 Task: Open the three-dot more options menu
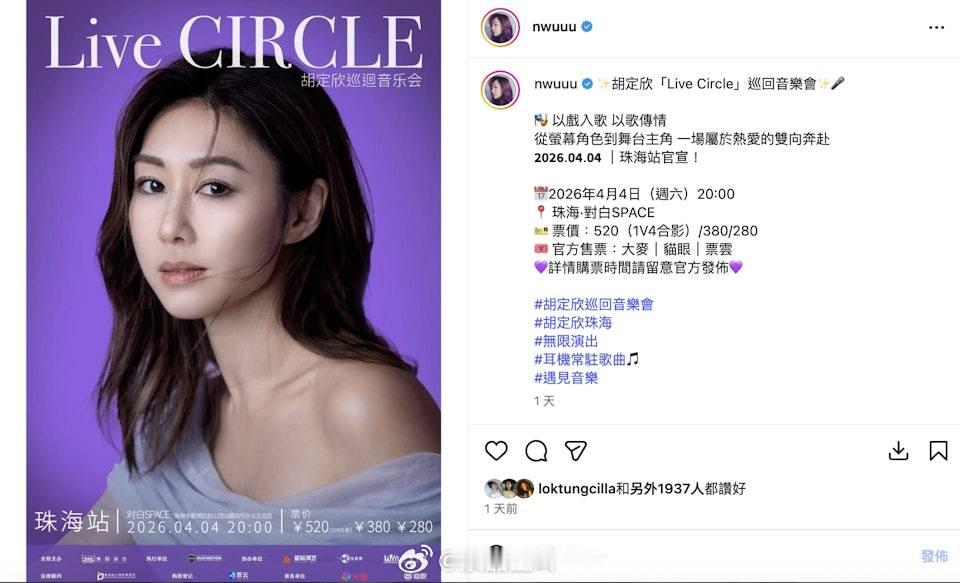936,28
